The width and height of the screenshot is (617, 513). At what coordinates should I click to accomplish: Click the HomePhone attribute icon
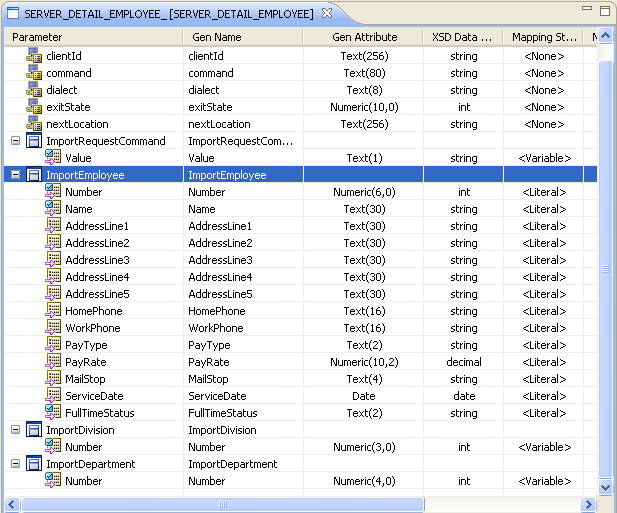[54, 311]
